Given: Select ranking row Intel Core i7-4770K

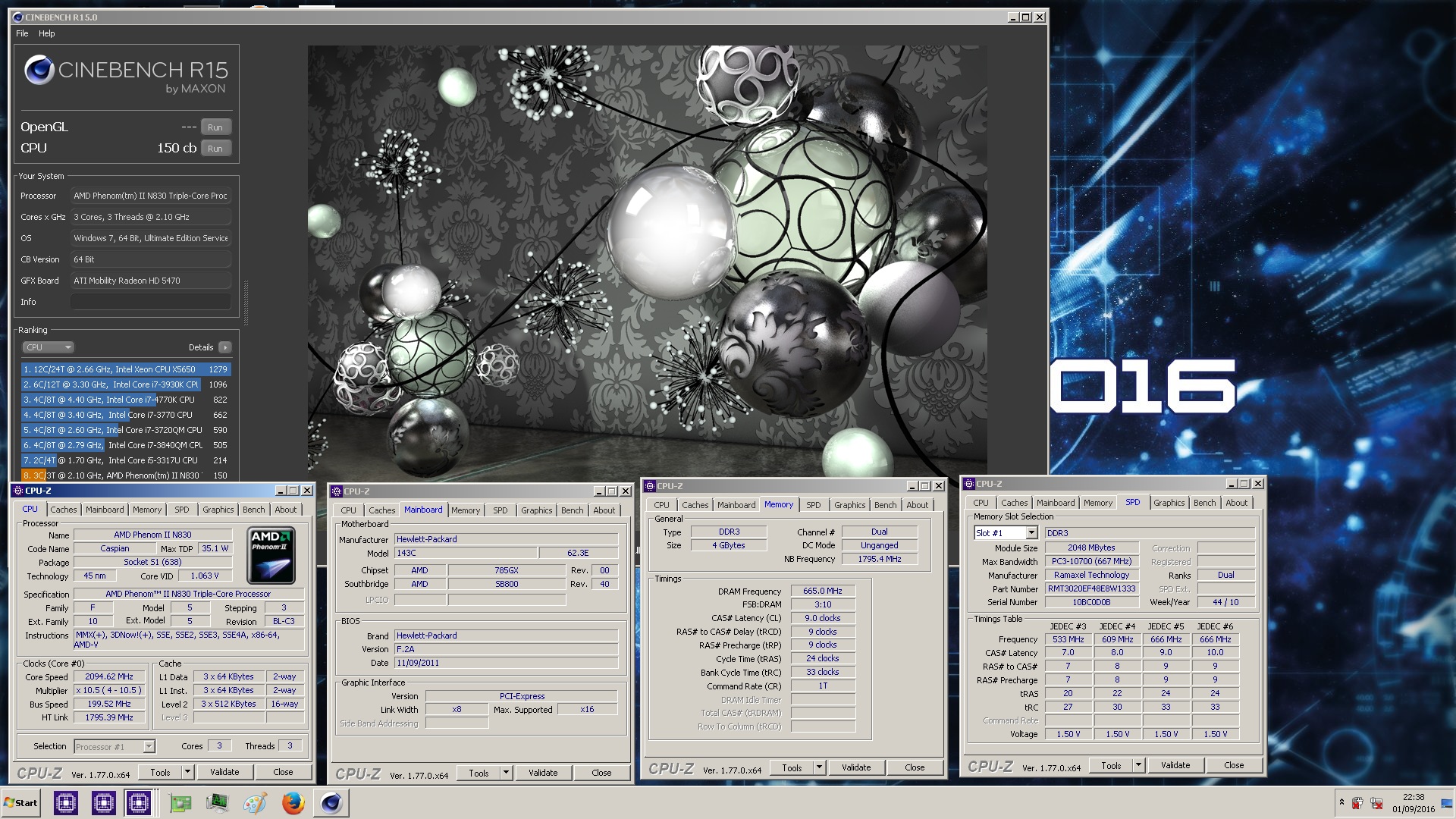Looking at the screenshot, I should 126,400.
